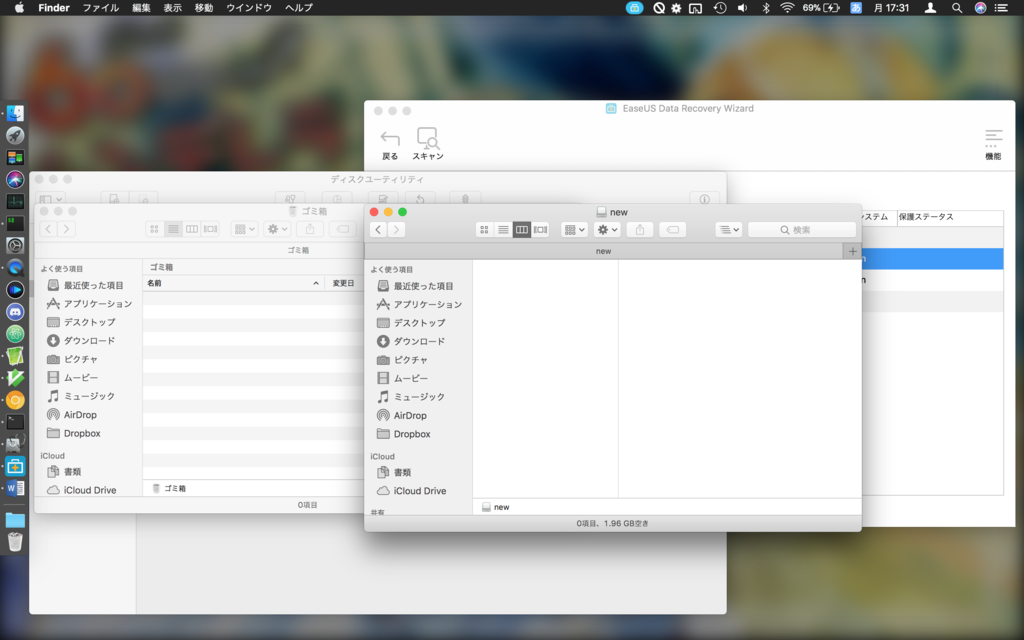Switch ゴミ箱 window to column view
1024x640 pixels.
point(191,229)
